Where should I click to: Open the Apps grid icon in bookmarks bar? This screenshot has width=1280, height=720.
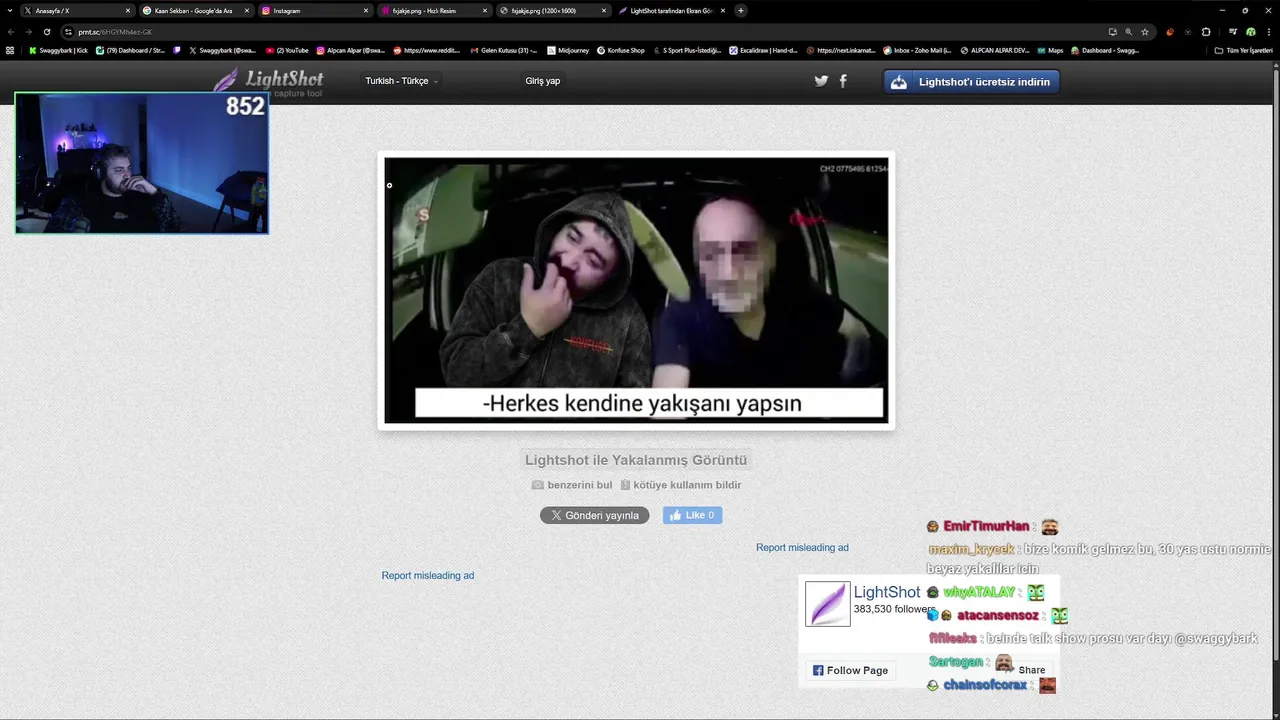[10, 50]
